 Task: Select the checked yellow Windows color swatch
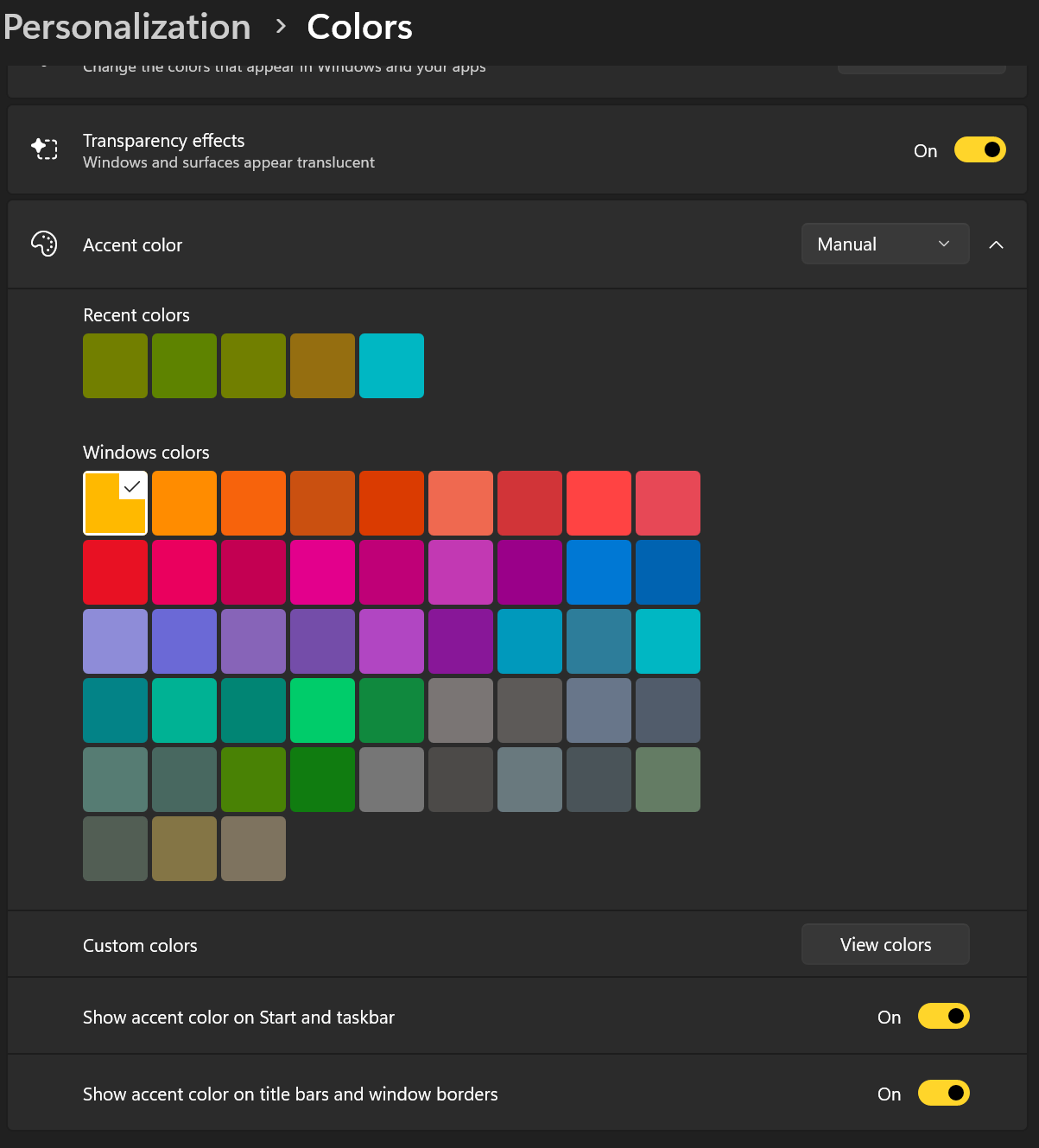[115, 503]
